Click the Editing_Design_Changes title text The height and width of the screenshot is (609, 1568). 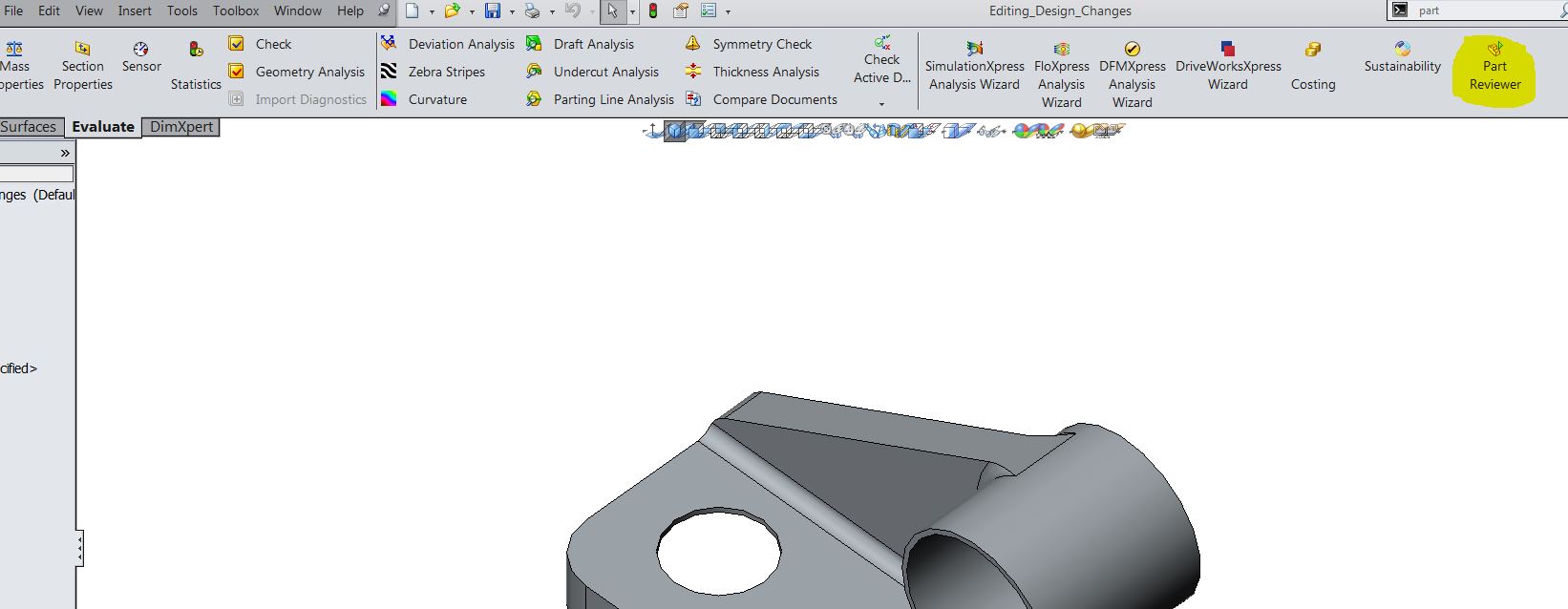coord(1060,10)
